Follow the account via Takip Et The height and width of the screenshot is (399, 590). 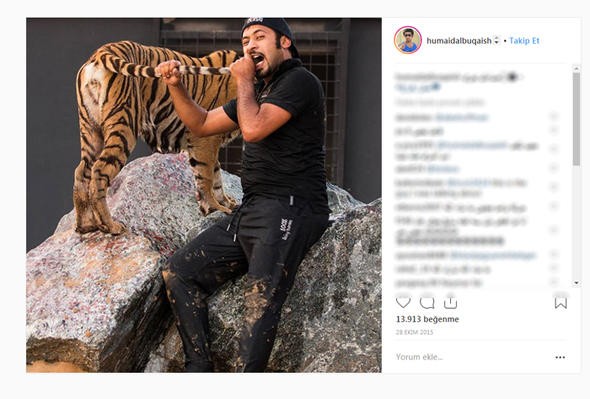point(524,41)
